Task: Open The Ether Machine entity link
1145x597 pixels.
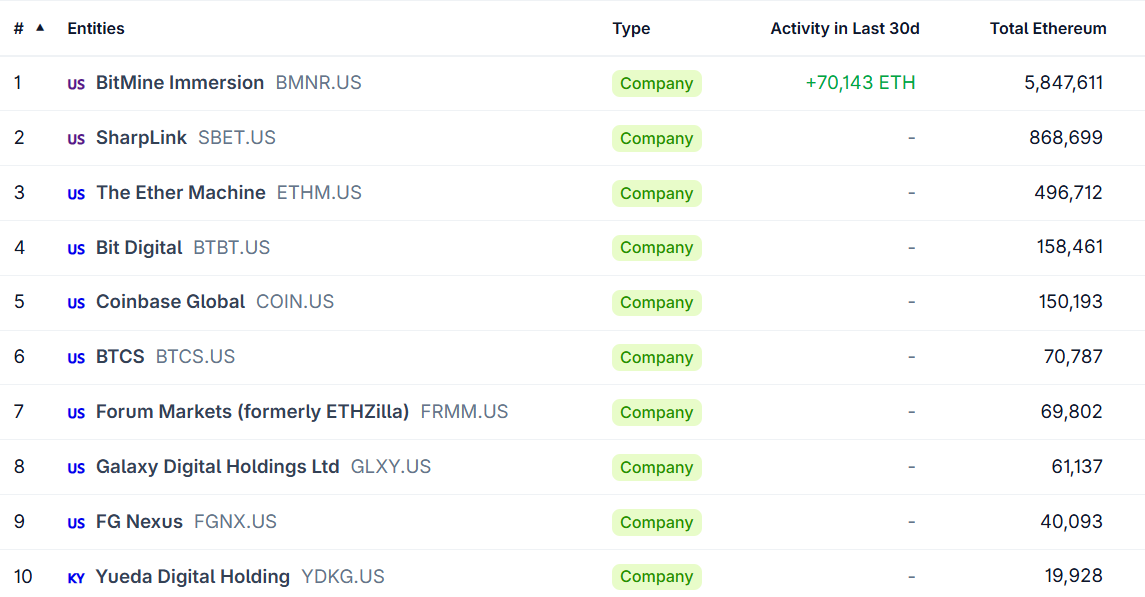Action: [x=180, y=193]
